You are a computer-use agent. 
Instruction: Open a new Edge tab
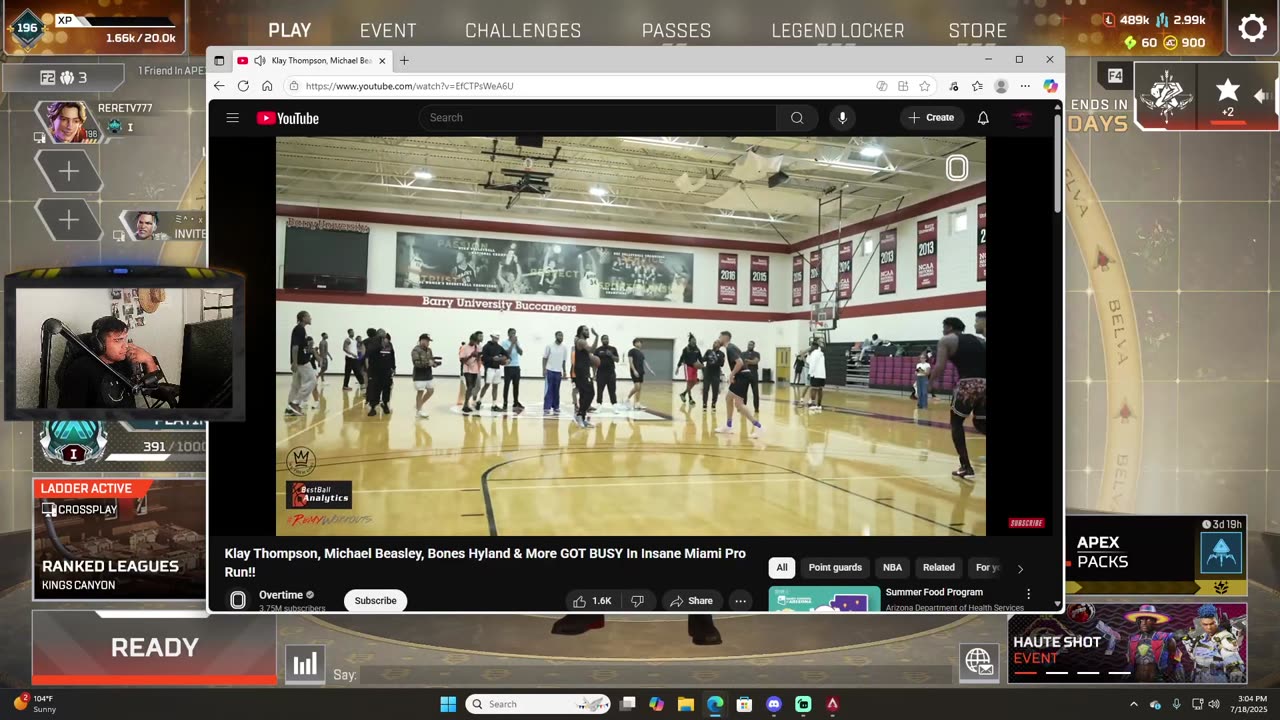404,60
